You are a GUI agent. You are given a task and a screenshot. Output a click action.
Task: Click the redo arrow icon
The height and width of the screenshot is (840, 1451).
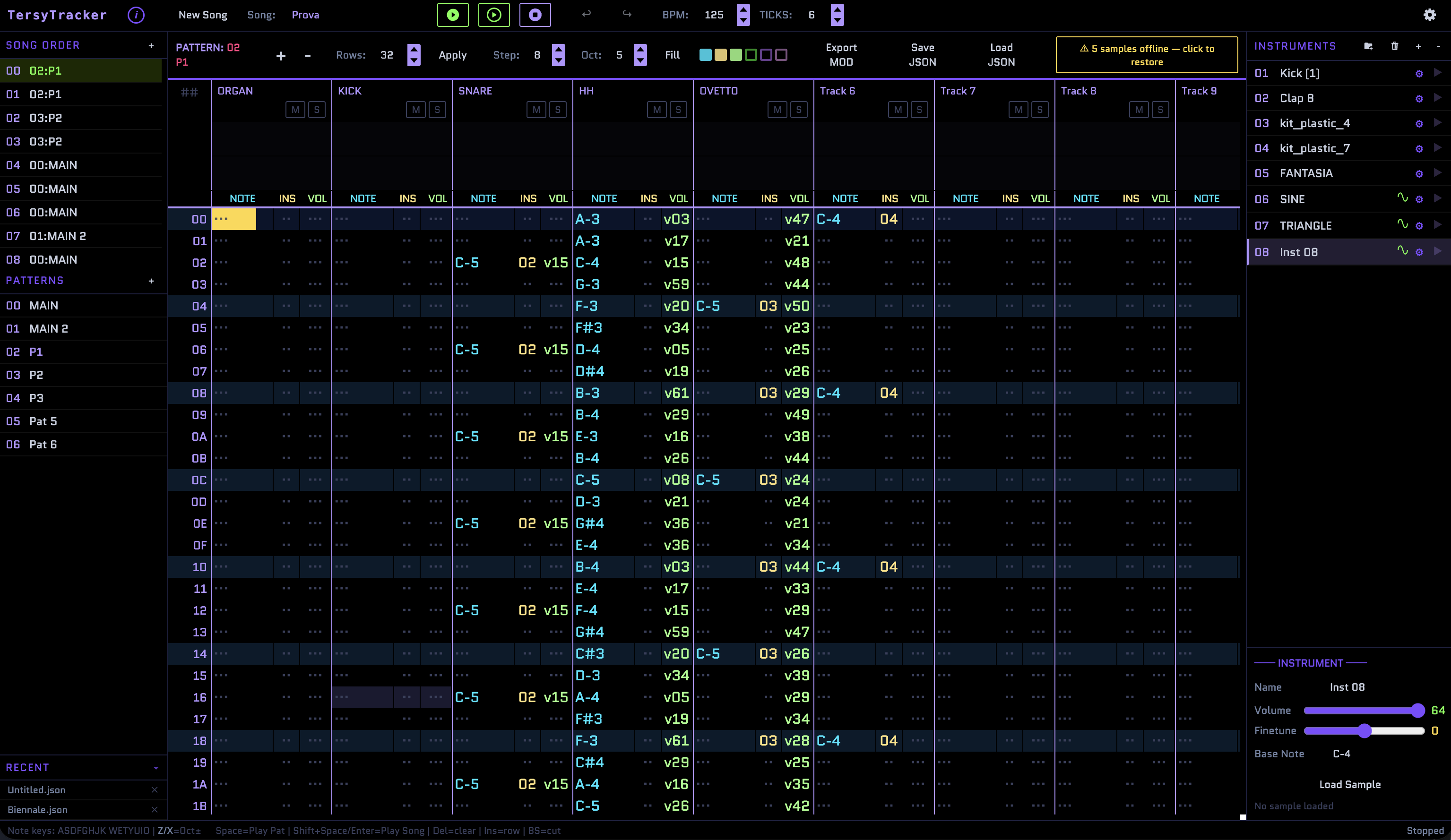(x=626, y=14)
